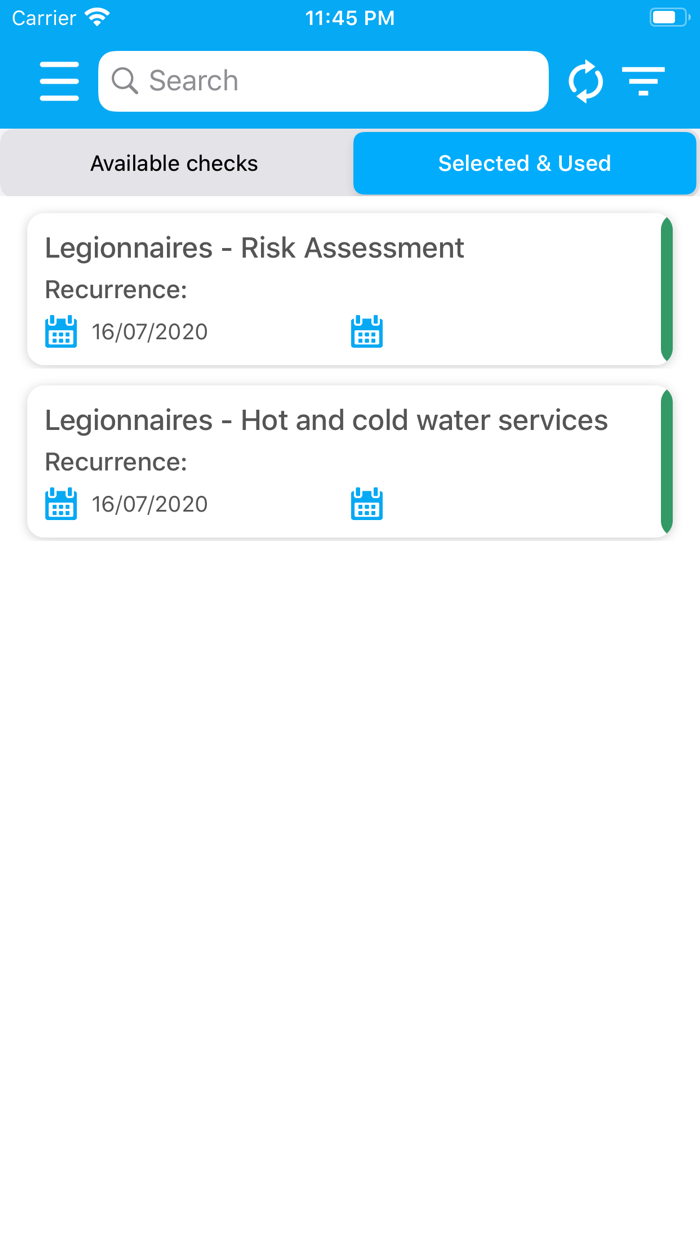Viewport: 700px width, 1244px height.
Task: Tap the 16/07/2020 date on Hot and cold water card
Action: point(150,504)
